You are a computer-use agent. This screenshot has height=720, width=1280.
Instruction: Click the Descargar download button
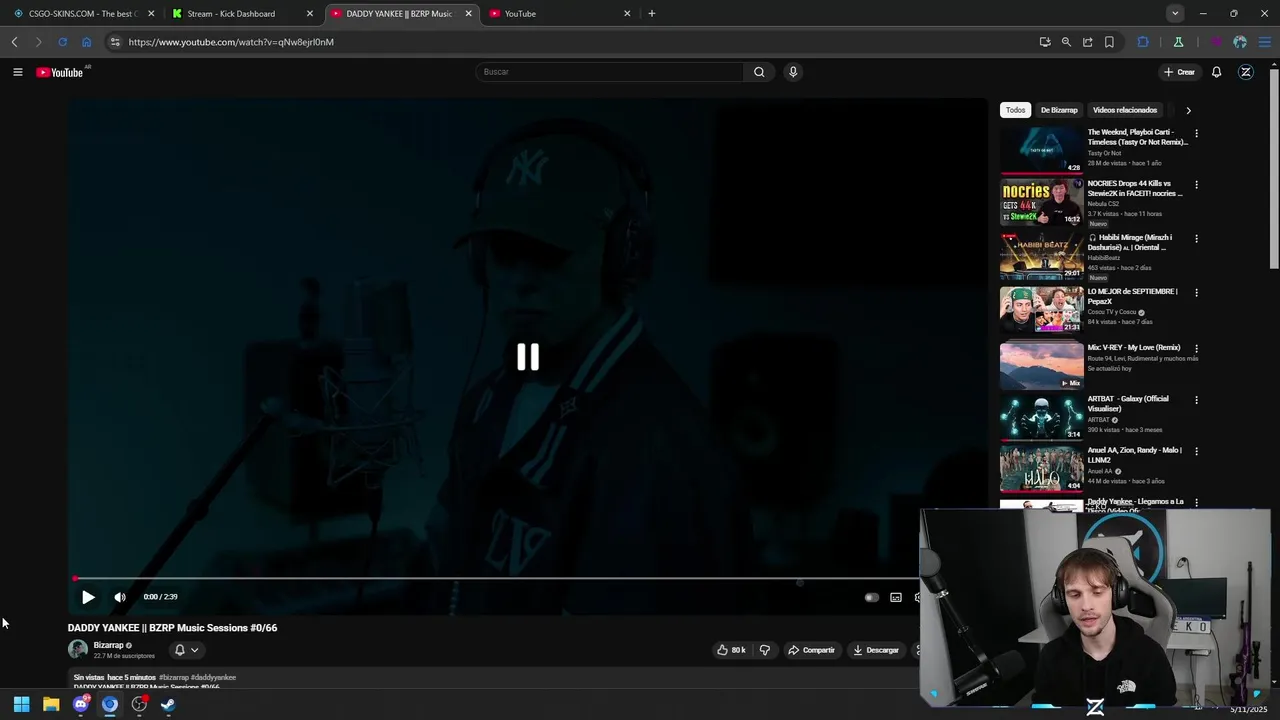pyautogui.click(x=876, y=650)
